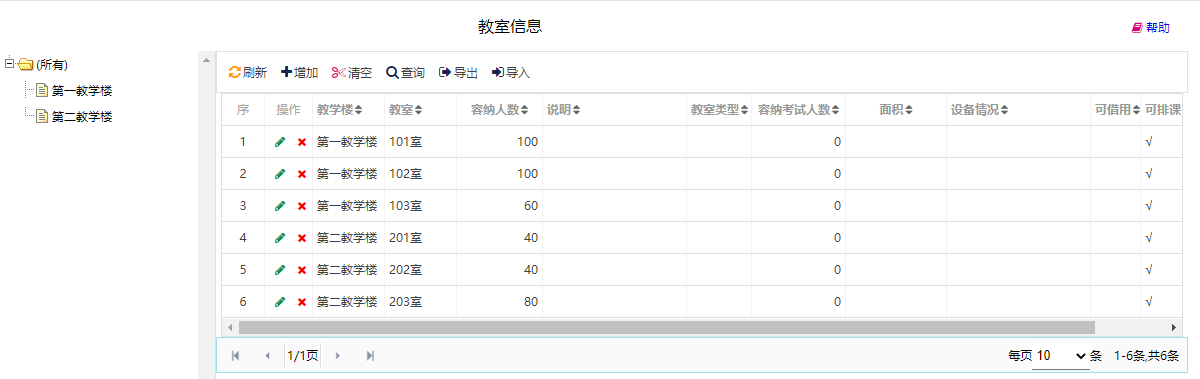Sort by 教学楼 column header
The height and width of the screenshot is (379, 1200).
coord(340,110)
